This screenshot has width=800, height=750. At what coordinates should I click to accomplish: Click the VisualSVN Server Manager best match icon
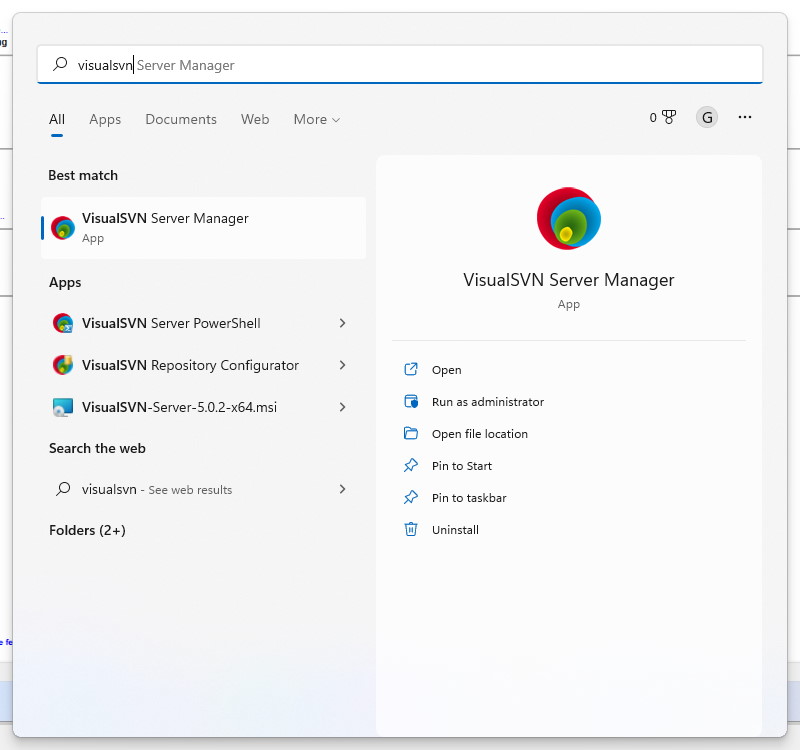click(x=63, y=228)
